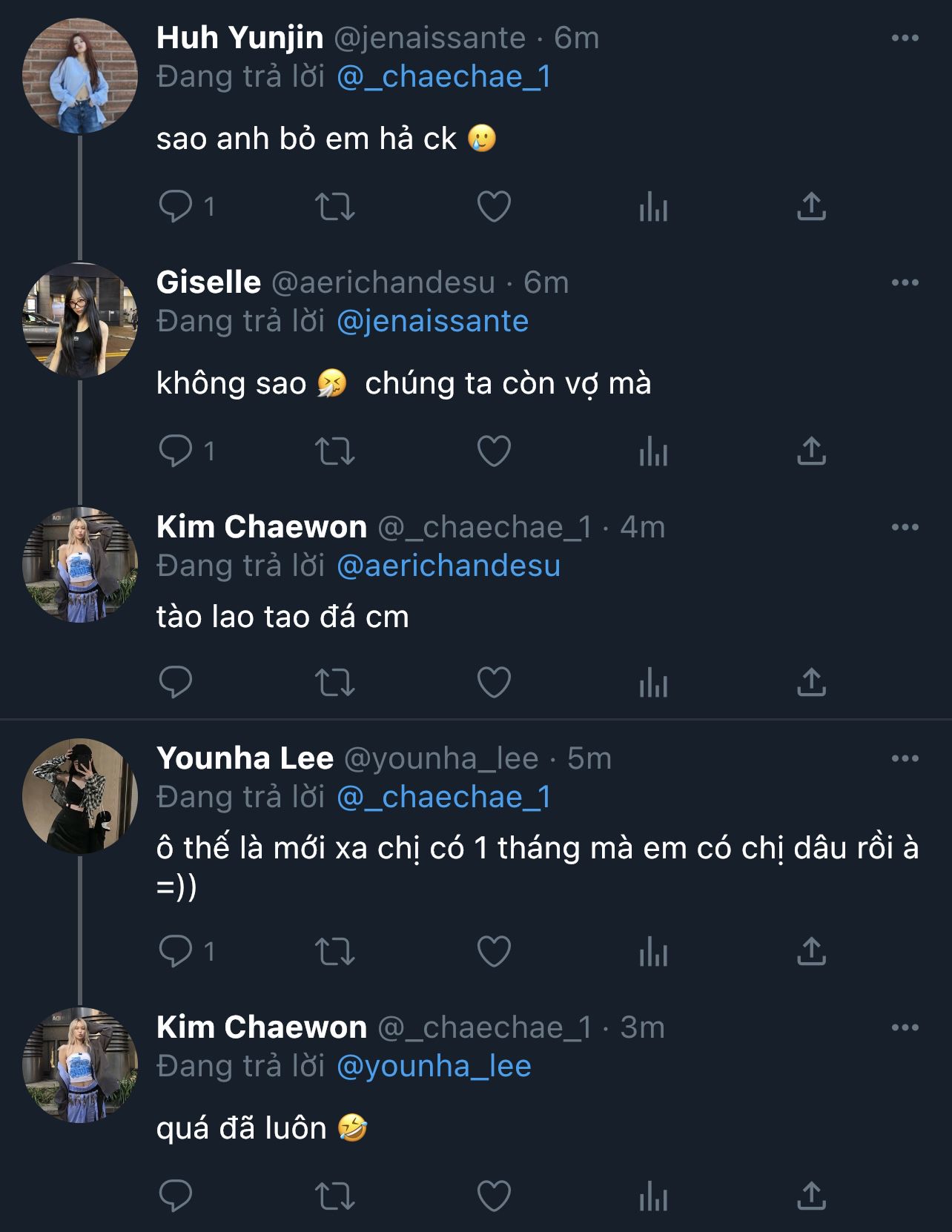
Task: View analytics for Huh Yunjin's tweet
Action: coord(653,207)
